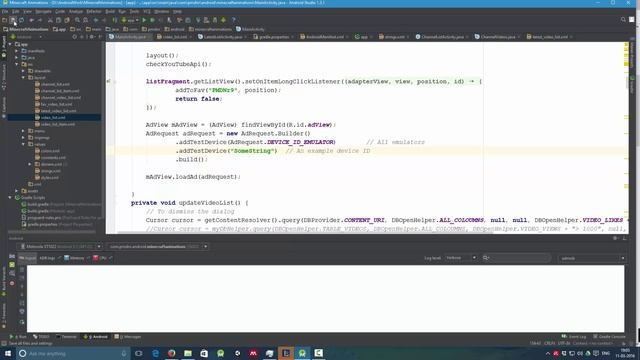
Task: Collapse the Gradle Scripts node
Action: 10,198
